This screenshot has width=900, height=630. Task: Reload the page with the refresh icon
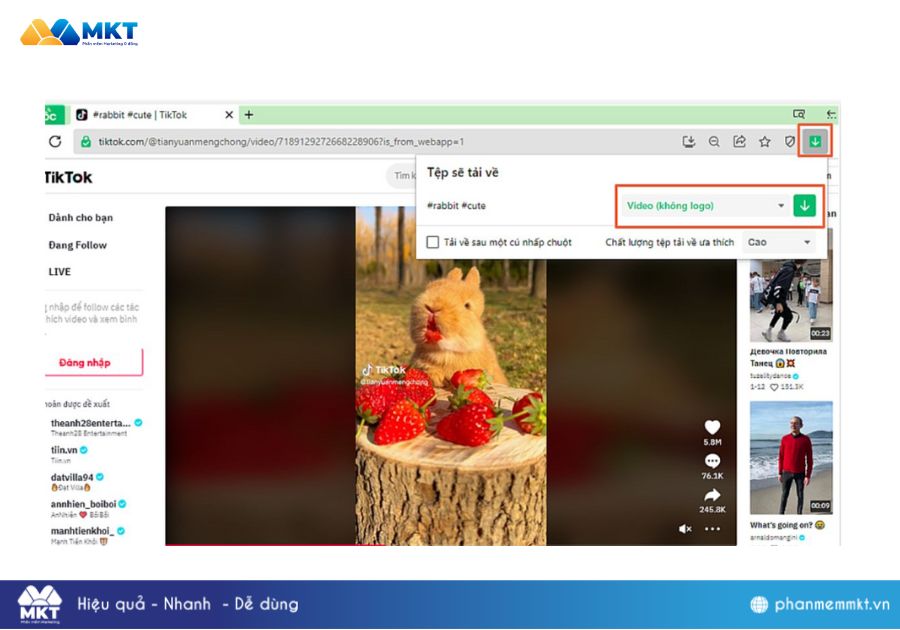coord(55,142)
